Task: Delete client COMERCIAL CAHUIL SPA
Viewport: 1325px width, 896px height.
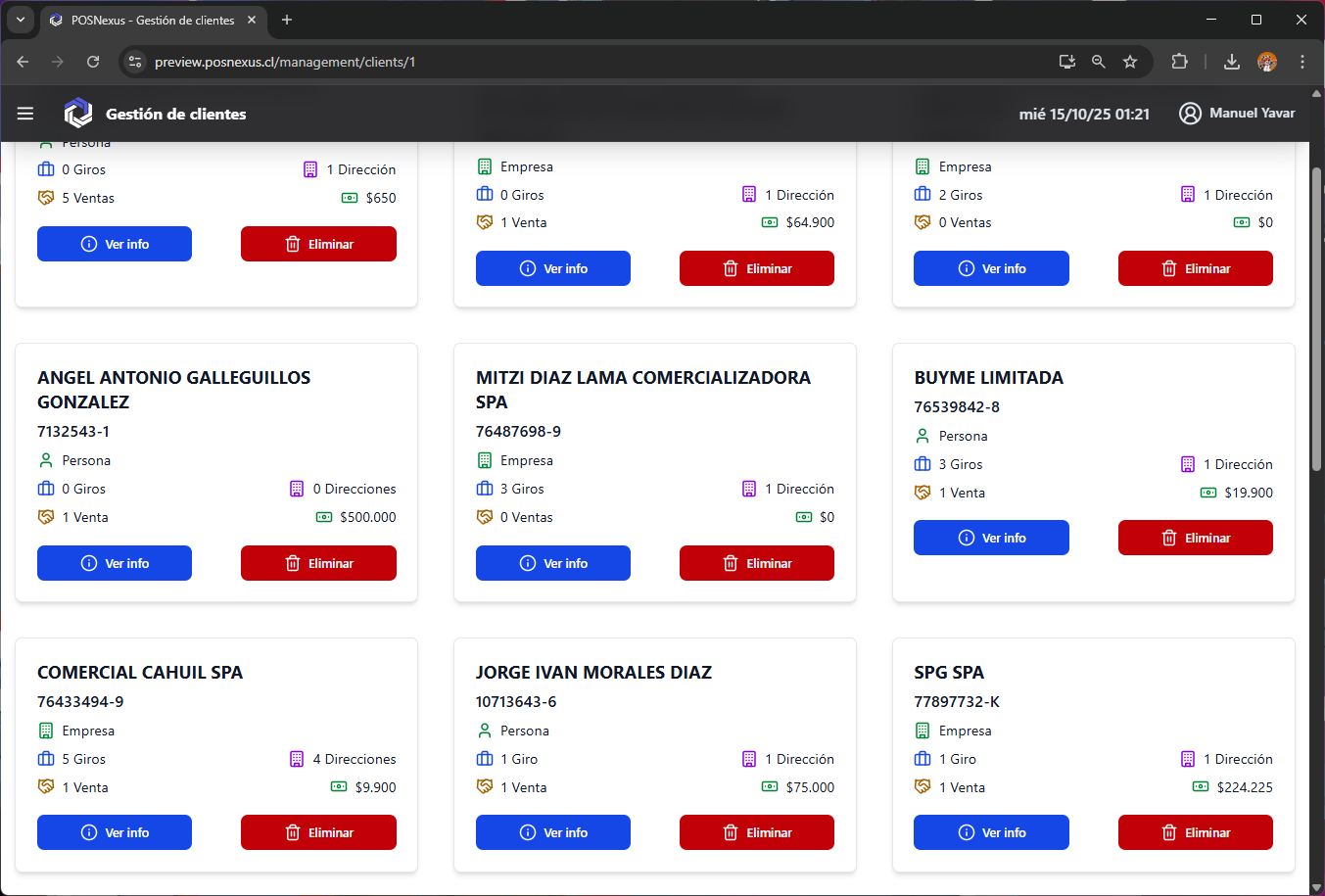Action: 318,832
